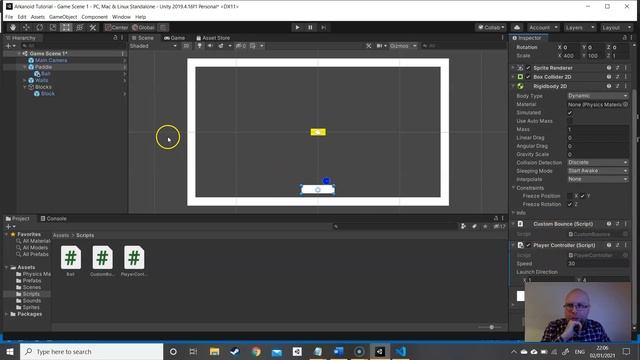Viewport: 640px width, 360px height.
Task: Collapse the Blocks object in Hierarchy
Action: (25, 87)
